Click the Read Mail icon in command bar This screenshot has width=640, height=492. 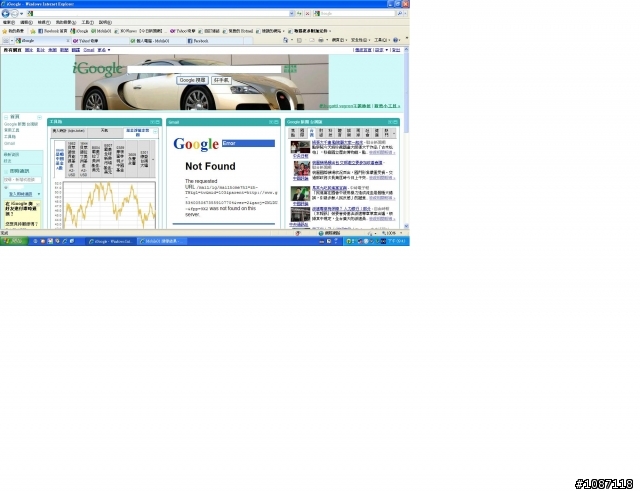point(312,40)
